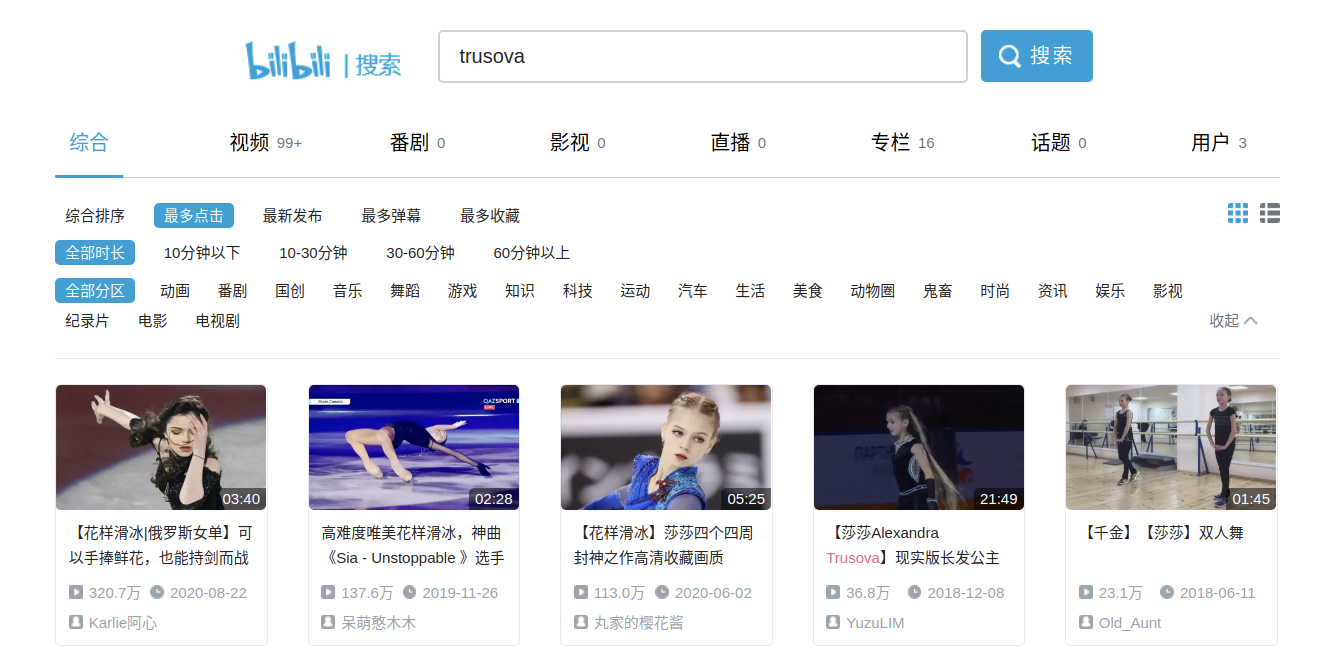Viewport: 1329px width, 655px height.
Task: Filter duration to 60分钟以上
Action: [x=531, y=253]
